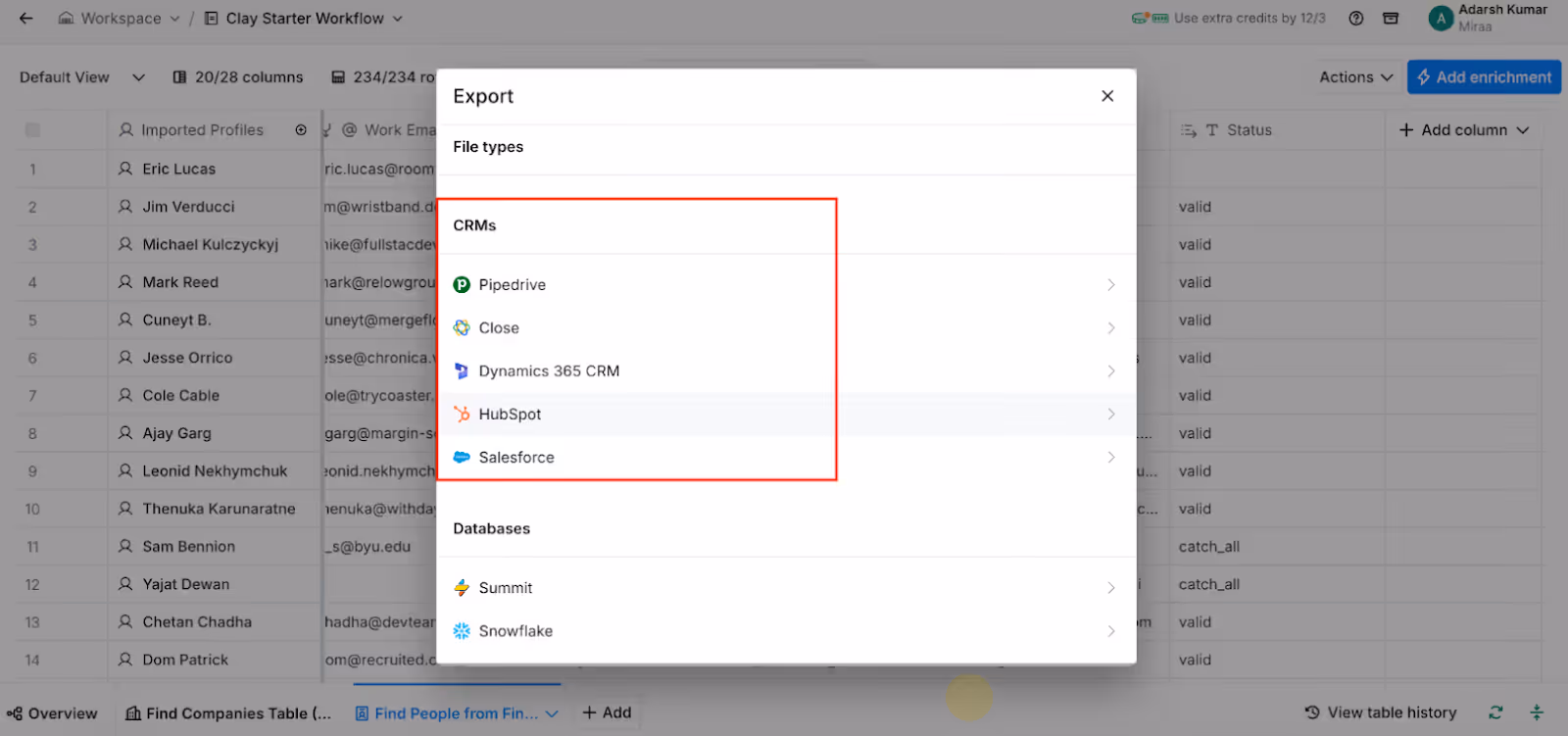Select the Sam Bennion cell

(x=214, y=547)
